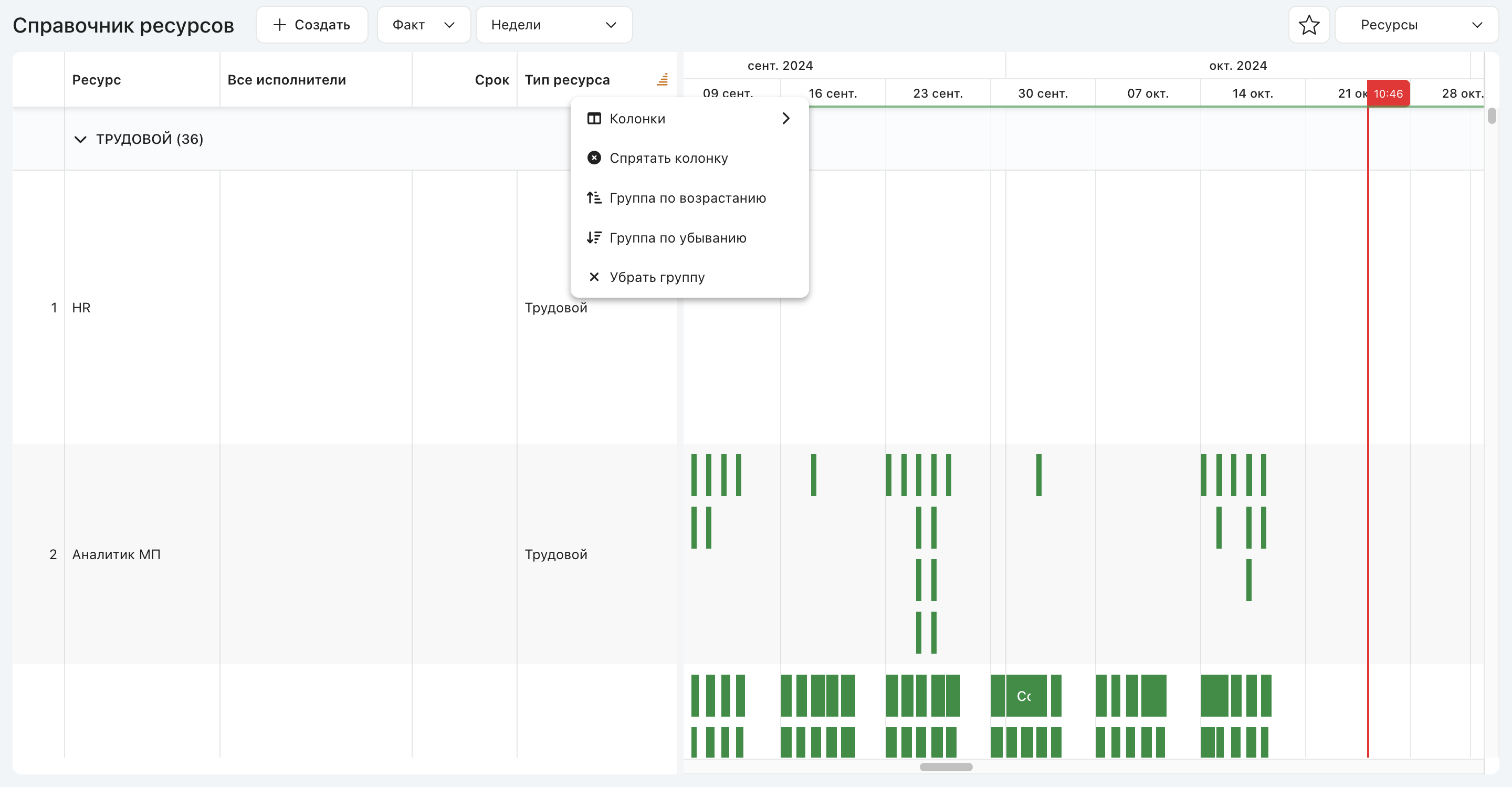The height and width of the screenshot is (787, 1512).
Task: Click the 16 сент. week header
Action: [832, 93]
